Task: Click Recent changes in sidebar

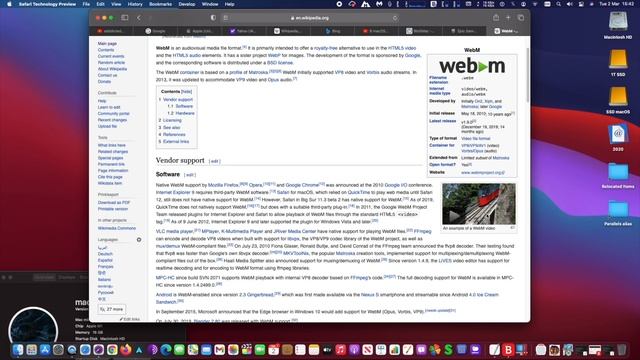Action: [x=112, y=120]
